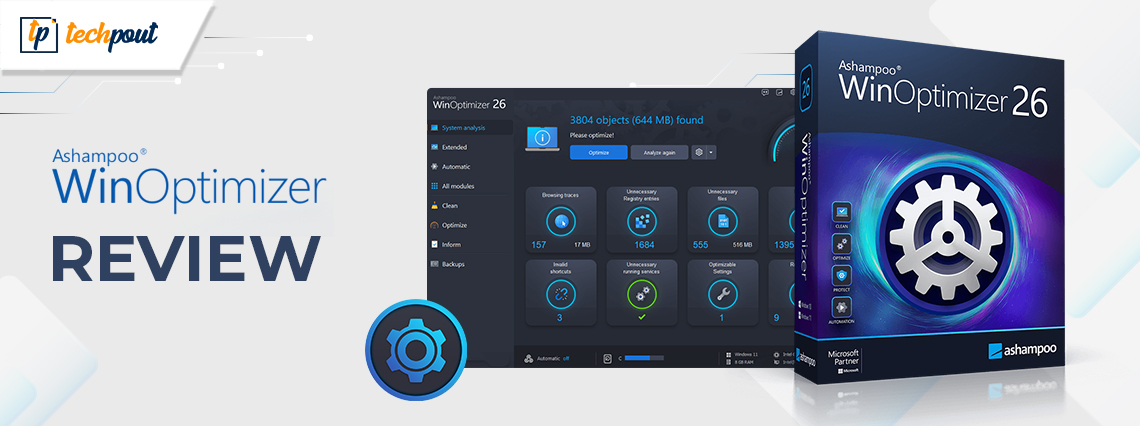Click the laptop info icon beside results
This screenshot has height=426, width=1140.
(543, 139)
